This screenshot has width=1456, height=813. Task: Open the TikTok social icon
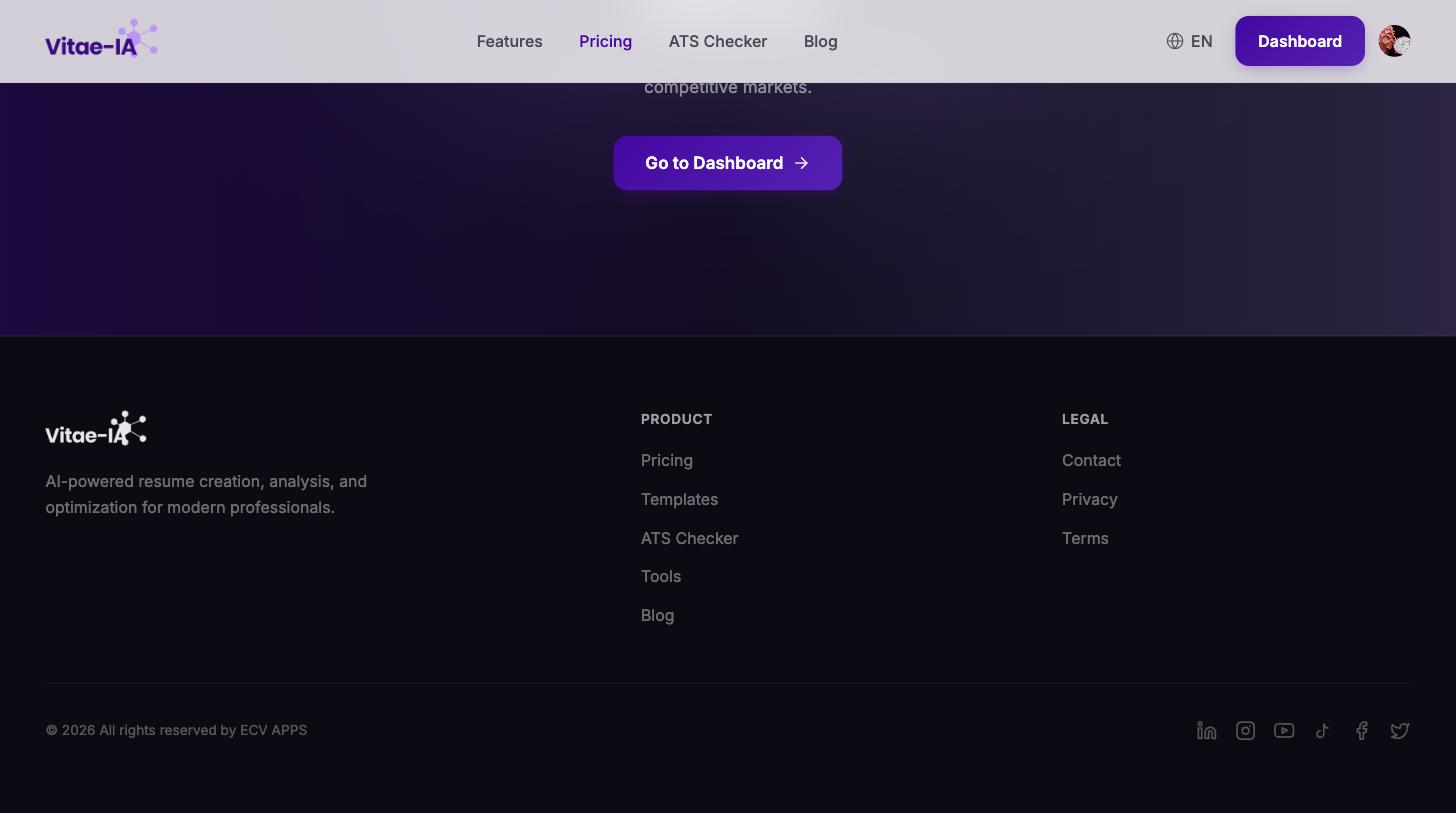pos(1322,731)
